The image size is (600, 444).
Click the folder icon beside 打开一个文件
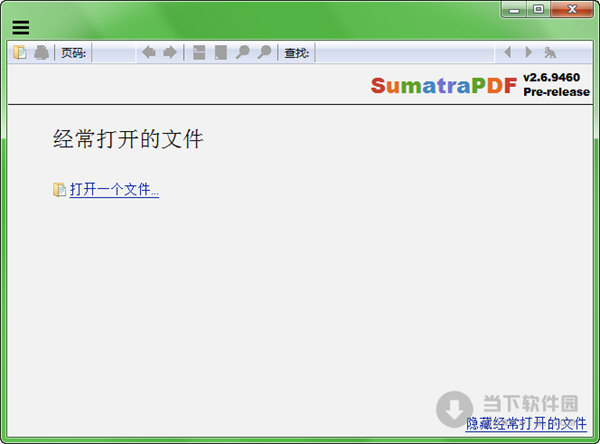click(59, 189)
